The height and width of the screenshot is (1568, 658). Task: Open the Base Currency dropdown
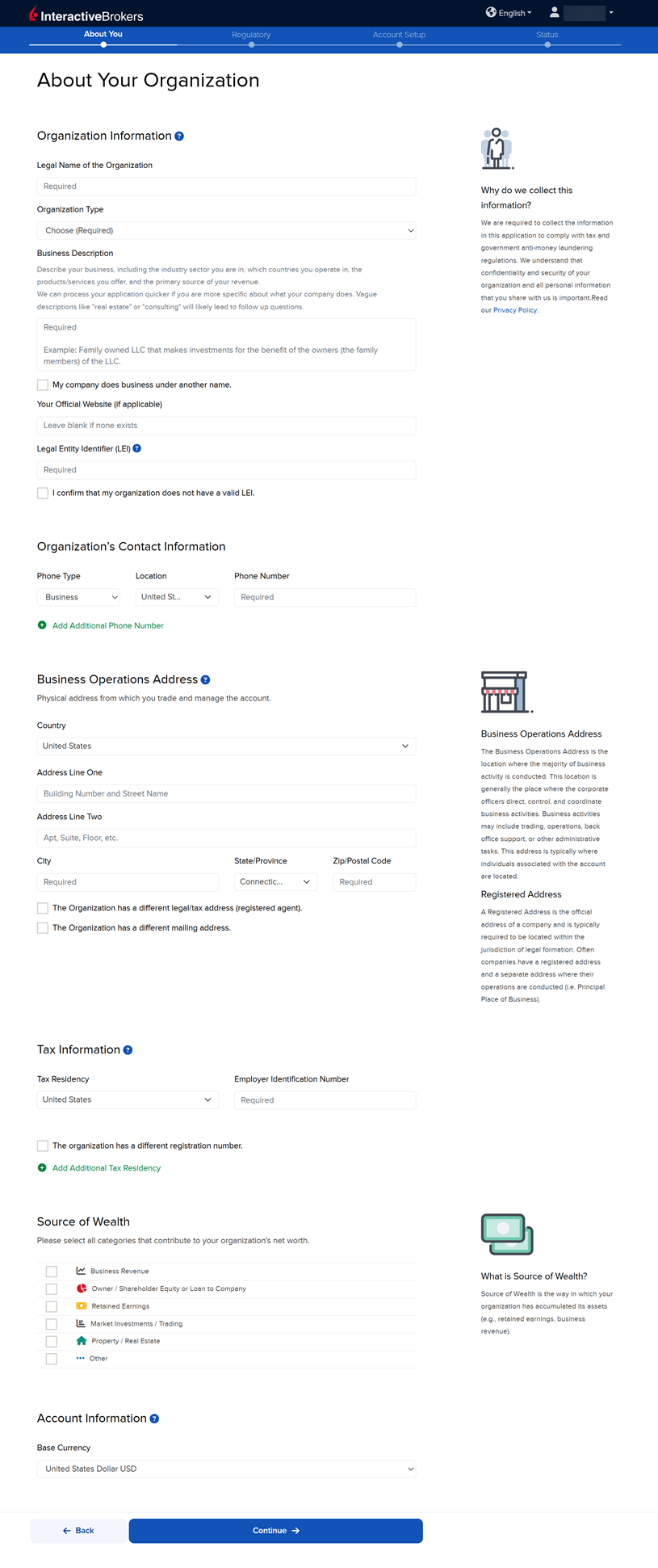(226, 1469)
